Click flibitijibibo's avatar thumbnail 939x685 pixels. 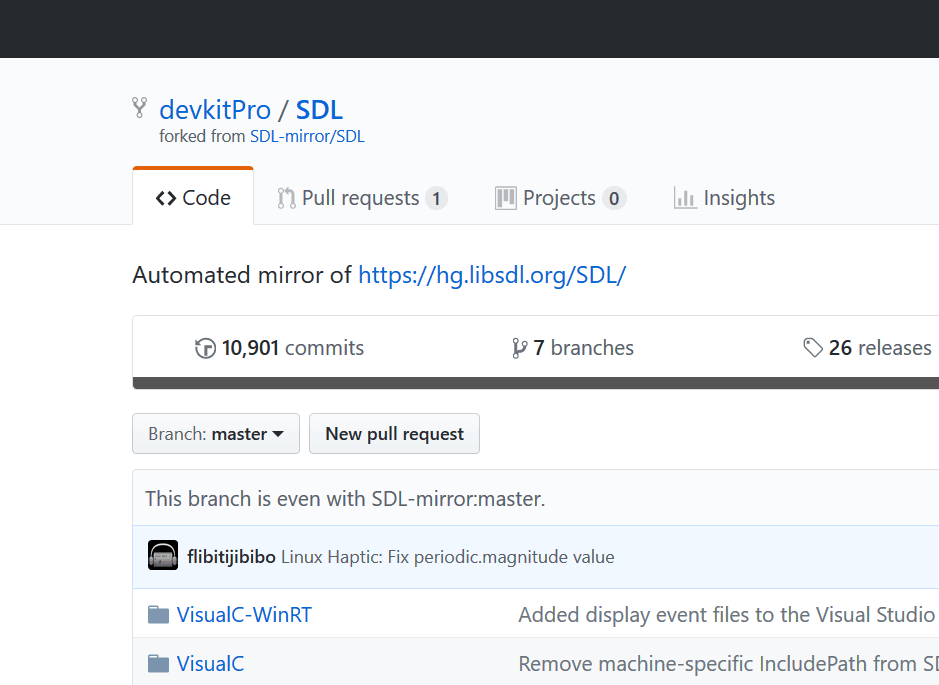(x=163, y=555)
